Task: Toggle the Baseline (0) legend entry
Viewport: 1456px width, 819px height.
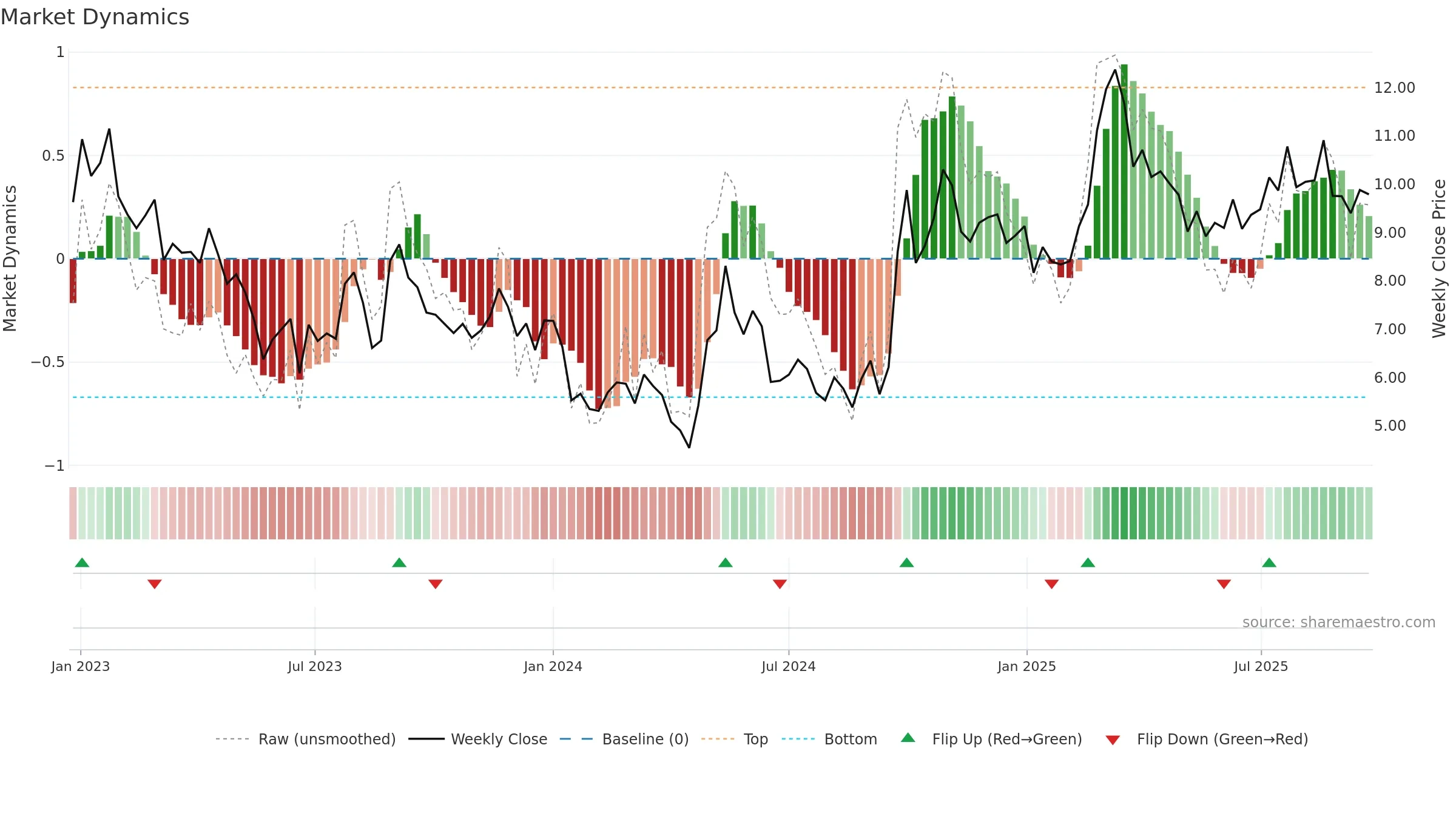Action: tap(624, 739)
